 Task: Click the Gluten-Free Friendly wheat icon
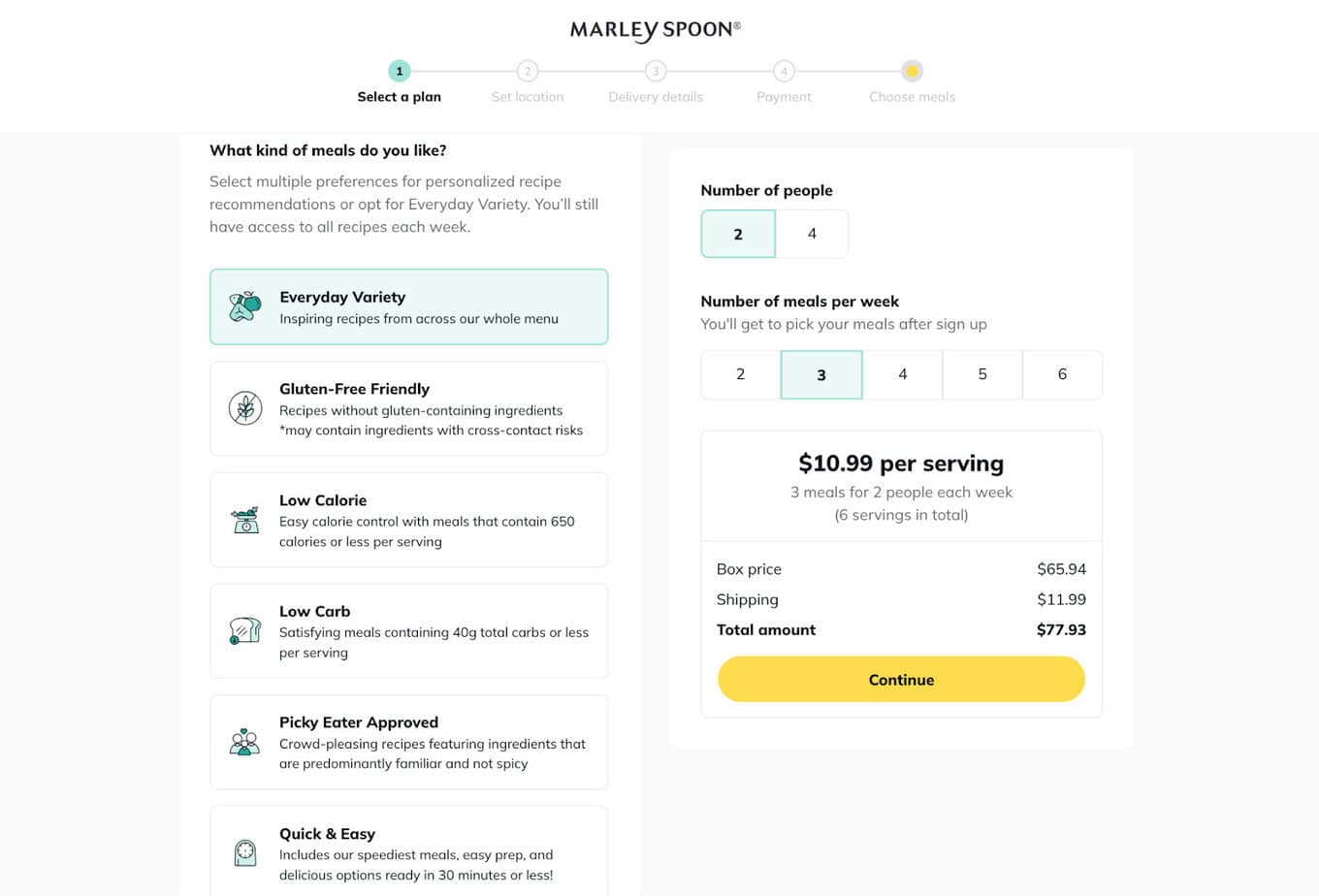pos(245,408)
